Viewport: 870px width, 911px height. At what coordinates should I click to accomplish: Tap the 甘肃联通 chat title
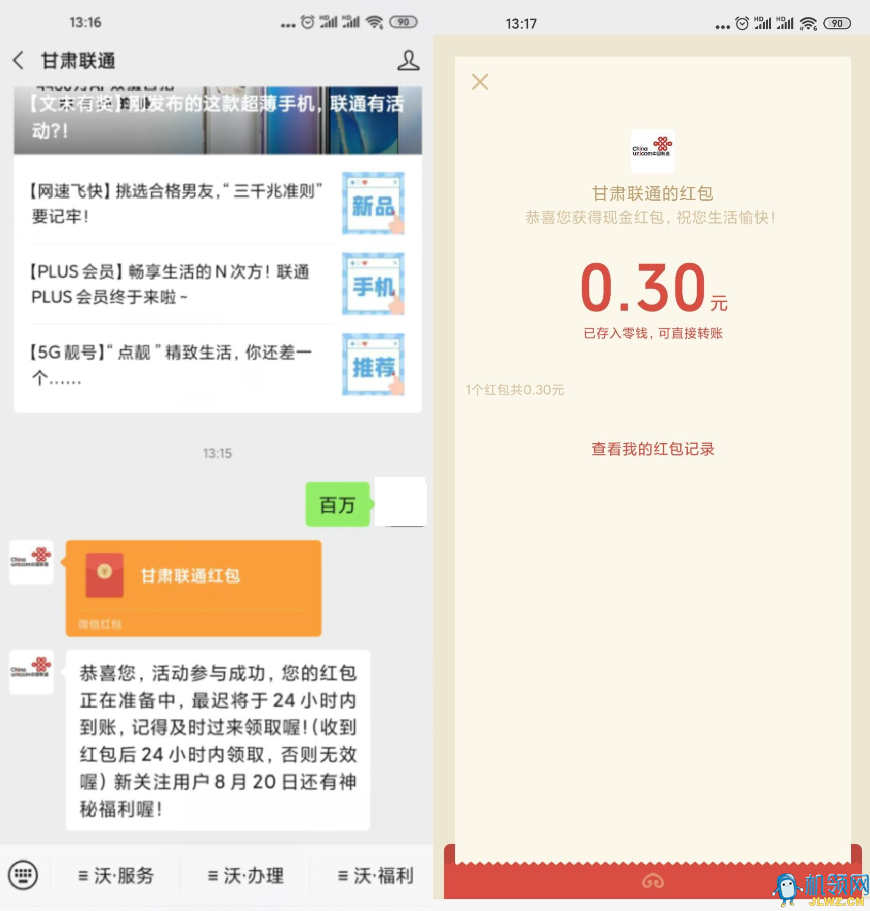click(78, 60)
